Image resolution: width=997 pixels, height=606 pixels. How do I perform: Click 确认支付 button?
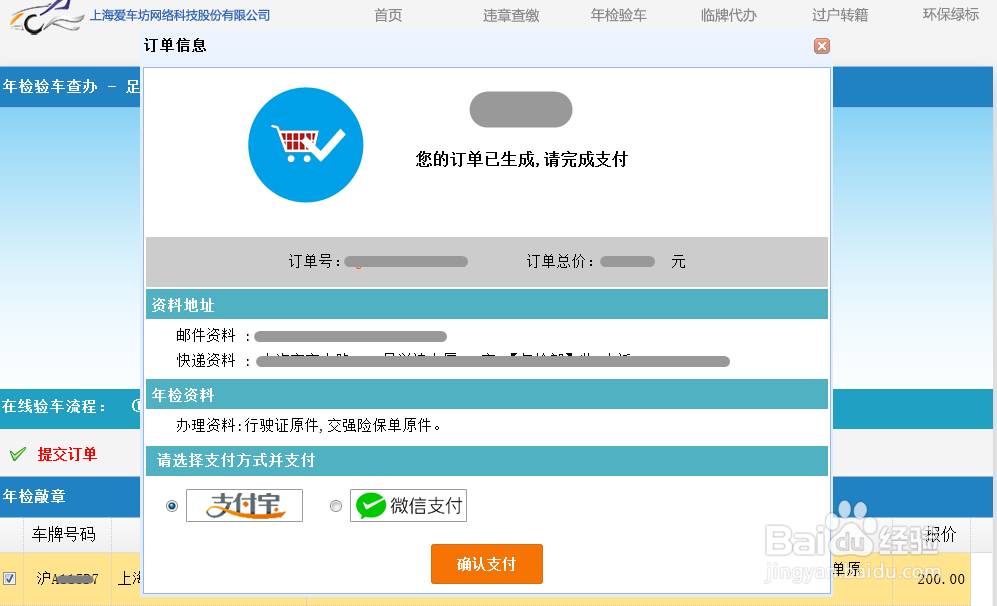(x=486, y=564)
